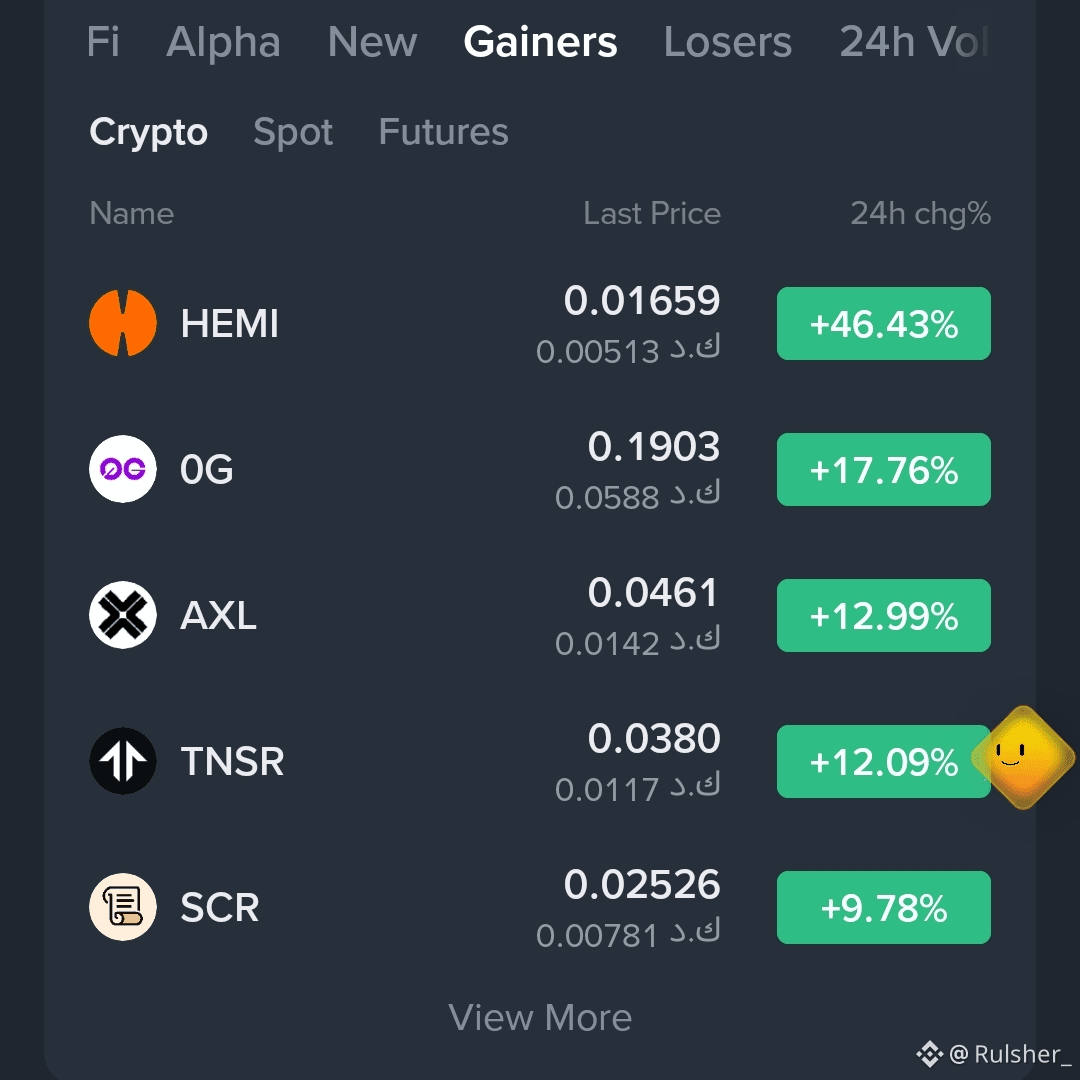The image size is (1080, 1080).
Task: Open the AXL price 0.0461 row
Action: [x=540, y=615]
